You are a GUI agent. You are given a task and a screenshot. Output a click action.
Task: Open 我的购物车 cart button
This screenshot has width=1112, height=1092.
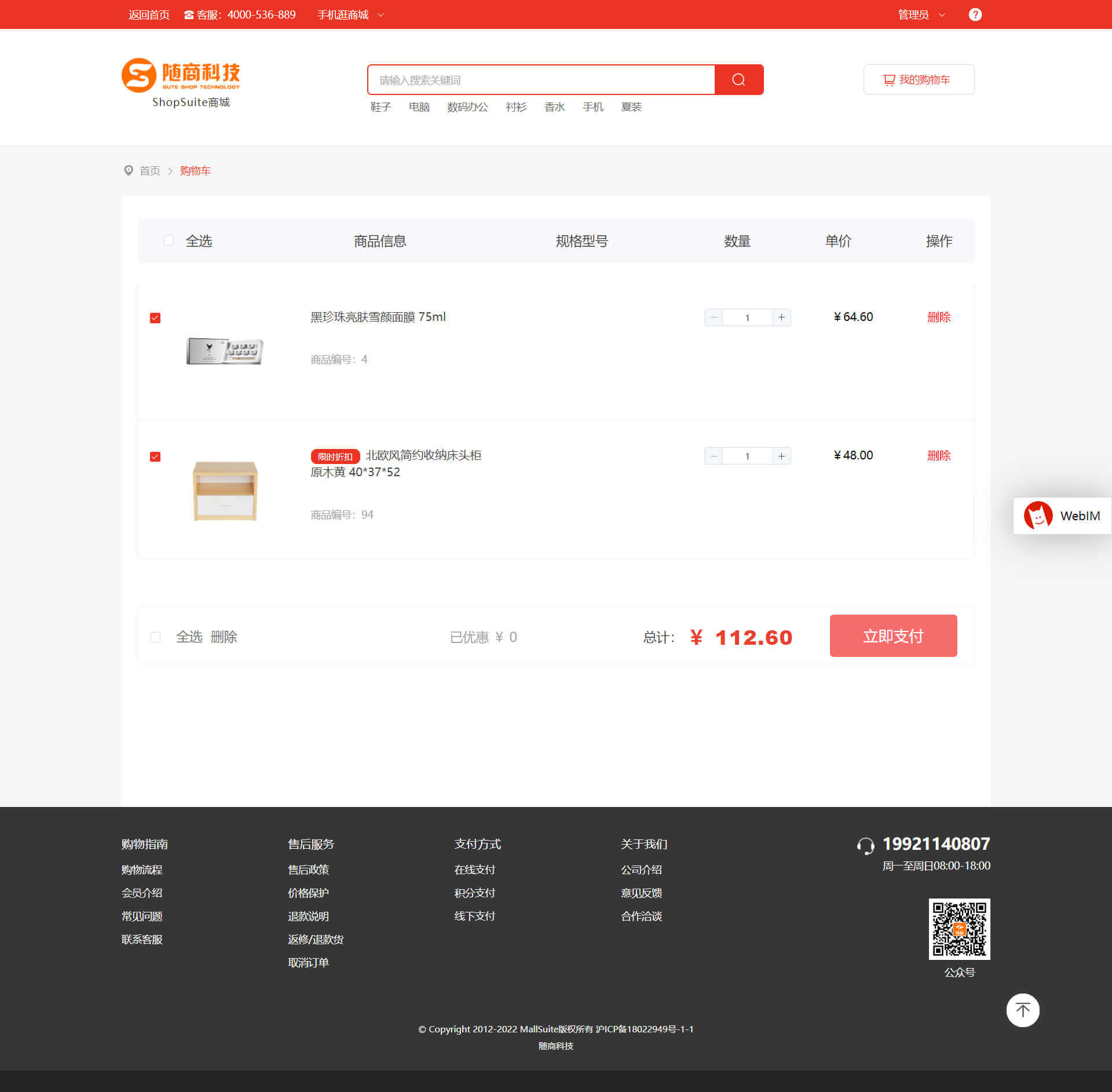[919, 79]
